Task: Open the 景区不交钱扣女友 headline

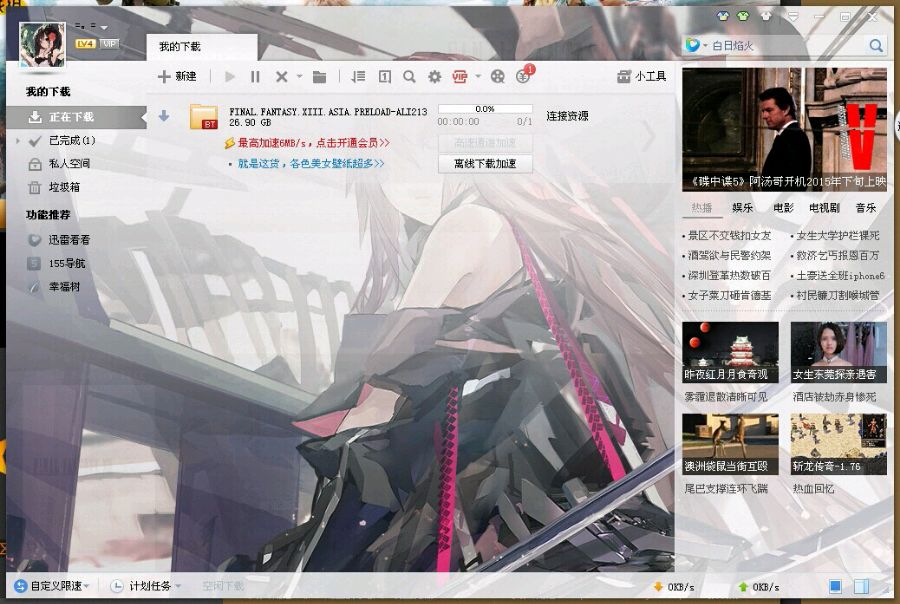Action: pos(730,235)
